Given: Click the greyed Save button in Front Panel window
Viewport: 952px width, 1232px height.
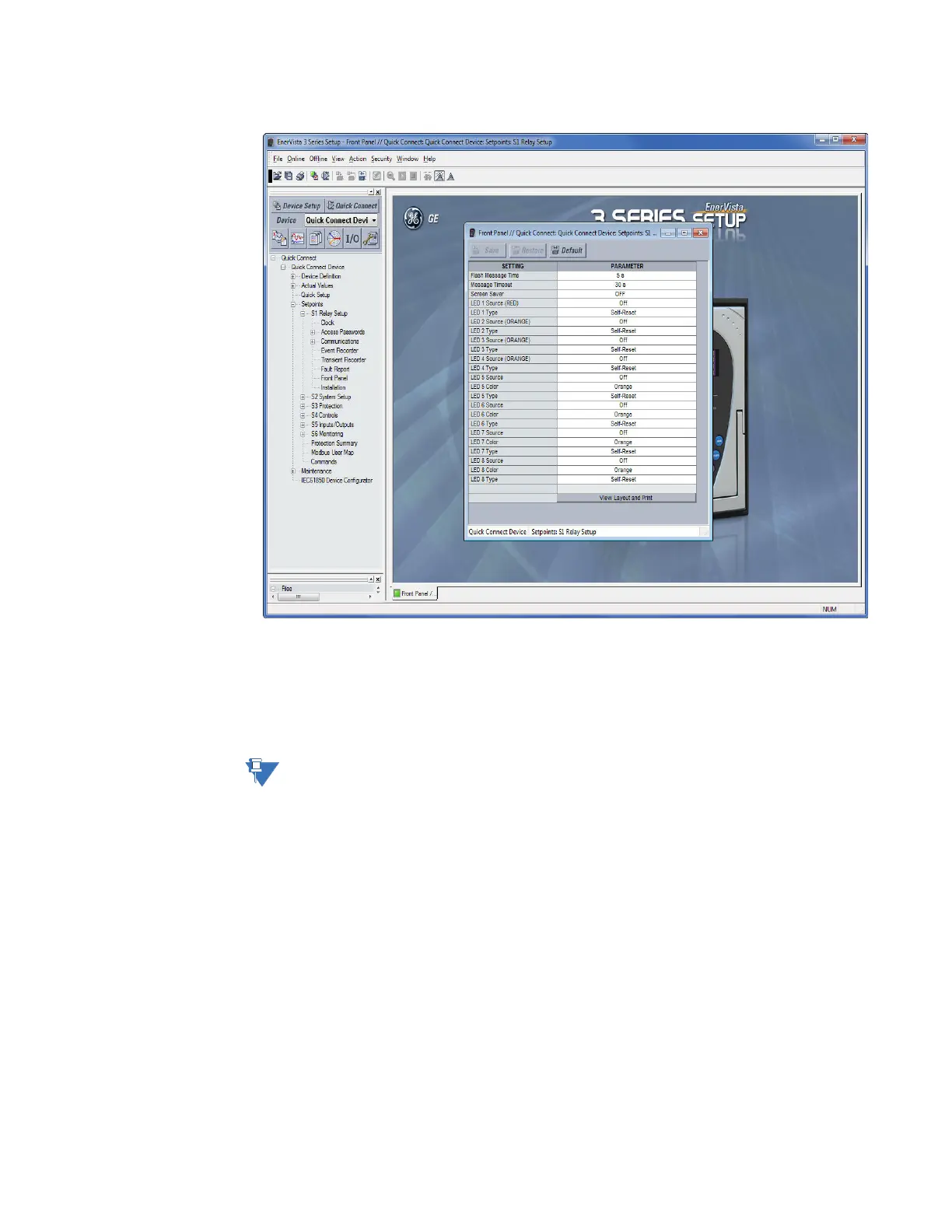Looking at the screenshot, I should (488, 250).
